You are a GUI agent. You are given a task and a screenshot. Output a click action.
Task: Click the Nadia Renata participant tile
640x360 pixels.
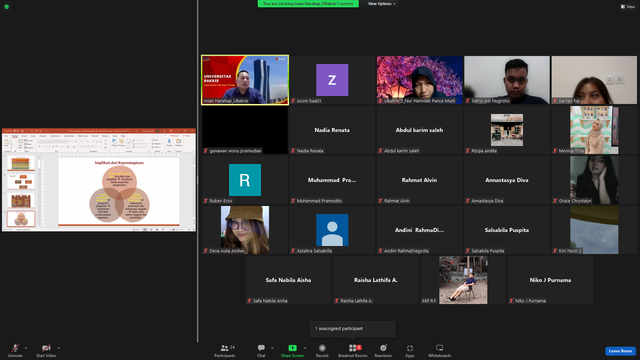[332, 130]
